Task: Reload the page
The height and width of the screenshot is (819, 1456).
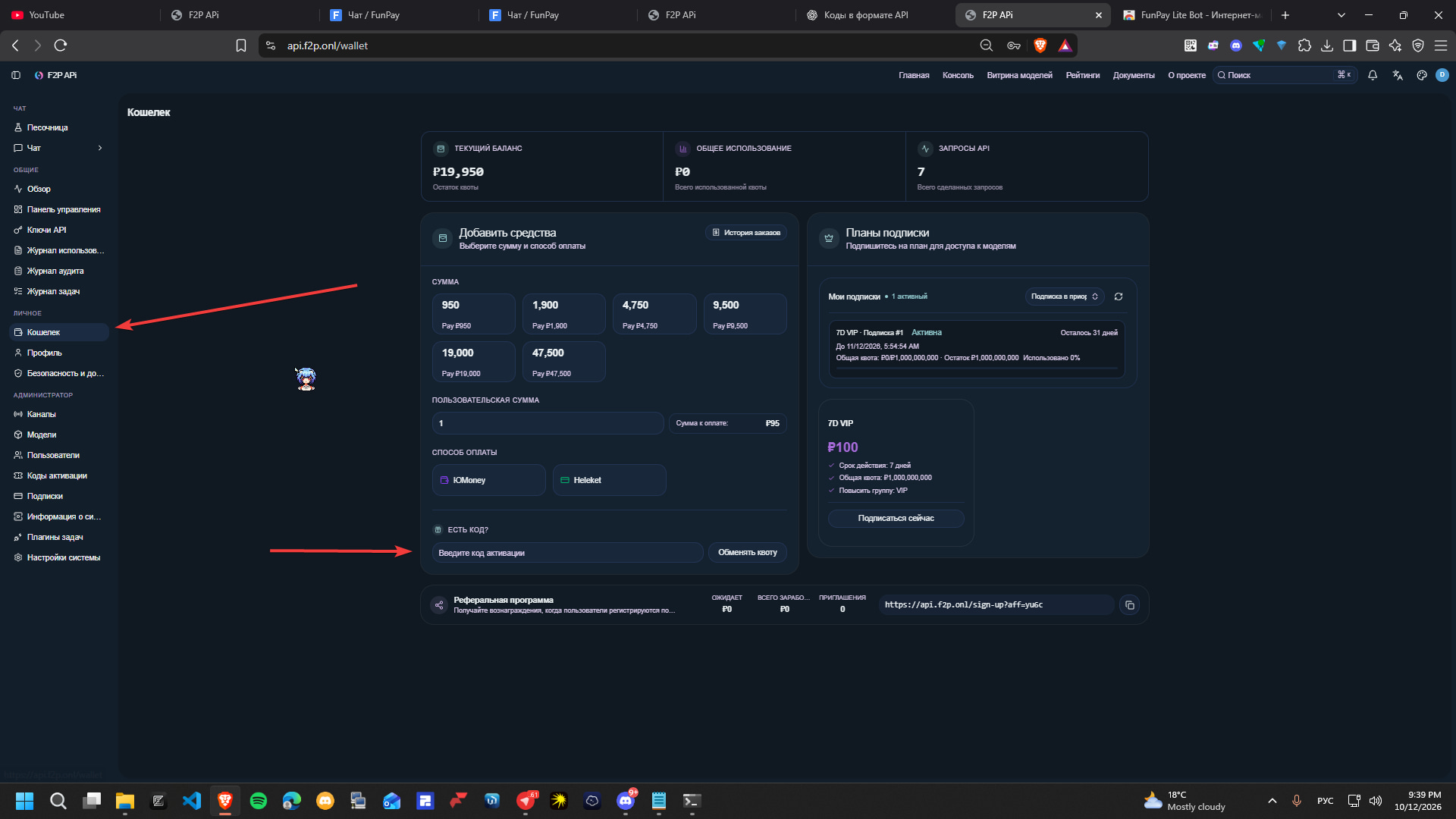Action: [x=61, y=45]
